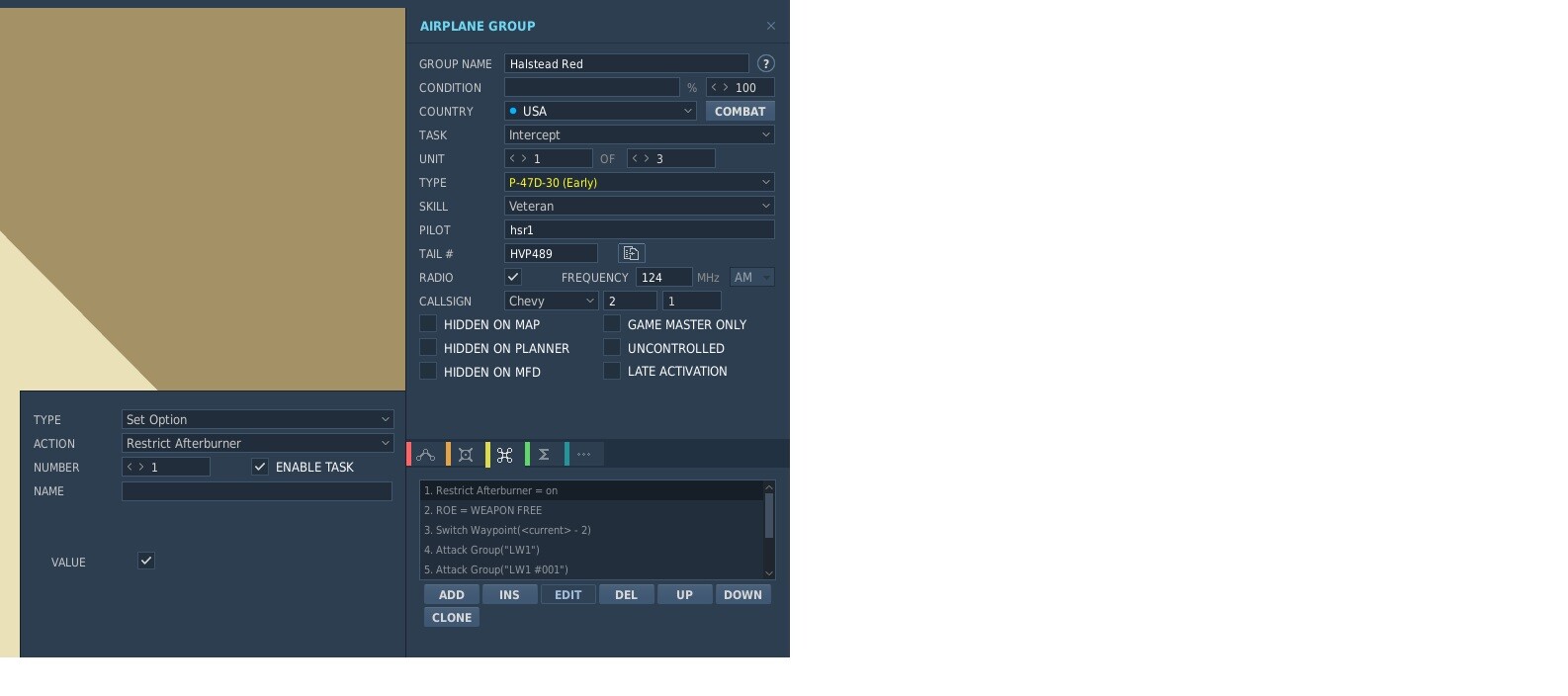
Task: Select action '2. ROE = WEAPON FREE'
Action: tap(591, 510)
